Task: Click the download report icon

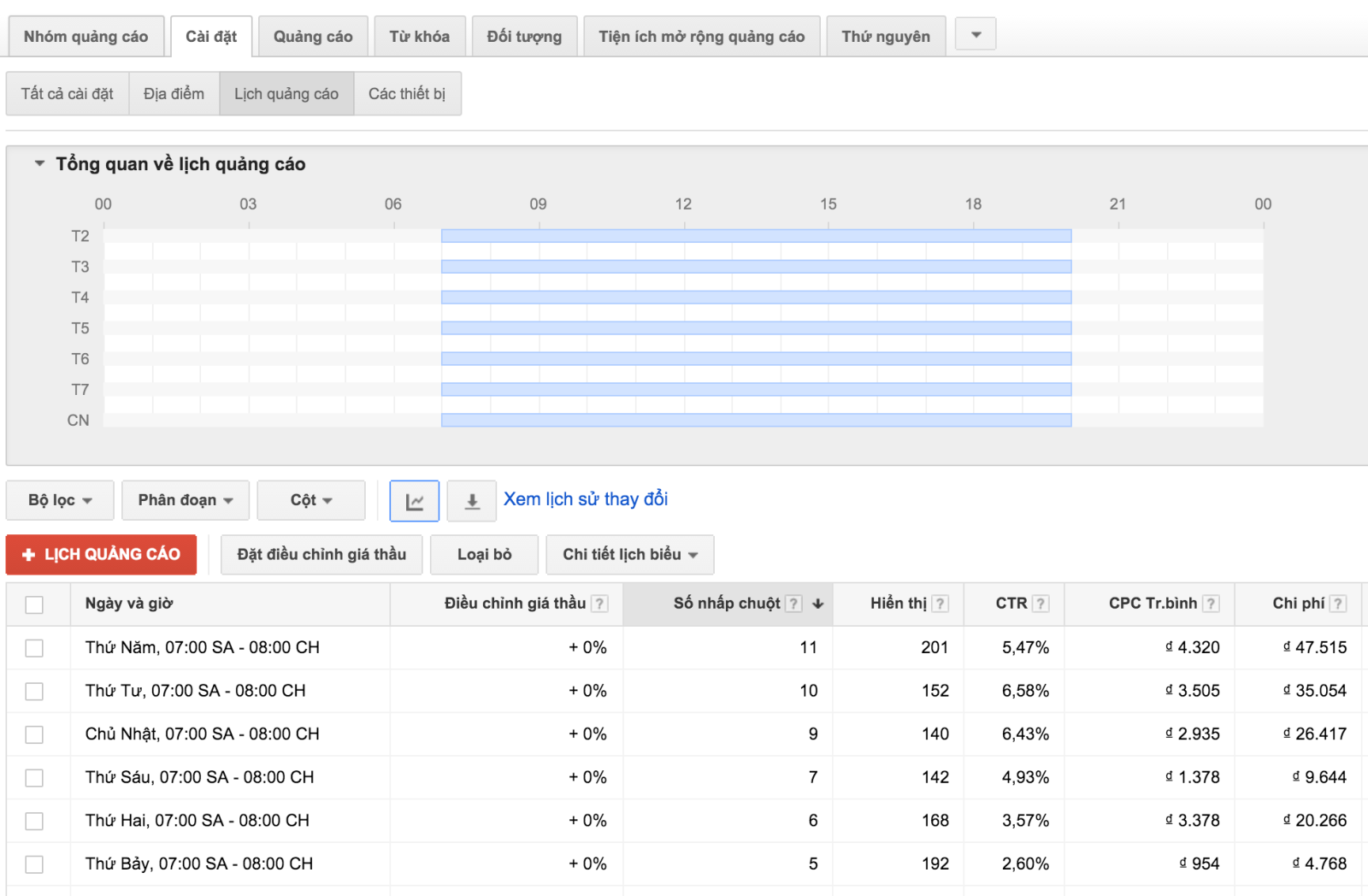Action: (x=471, y=500)
